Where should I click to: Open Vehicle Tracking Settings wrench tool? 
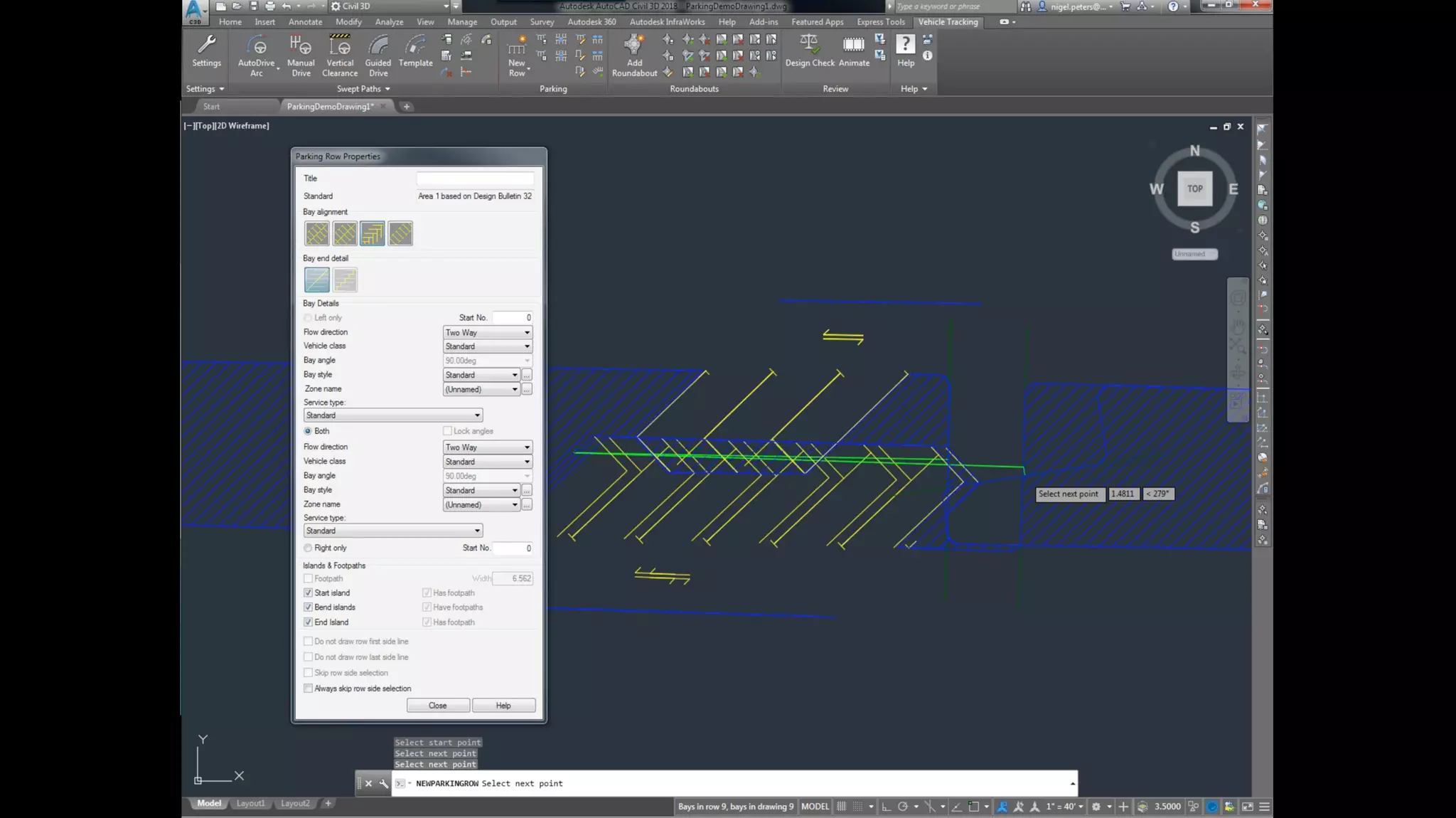(206, 51)
